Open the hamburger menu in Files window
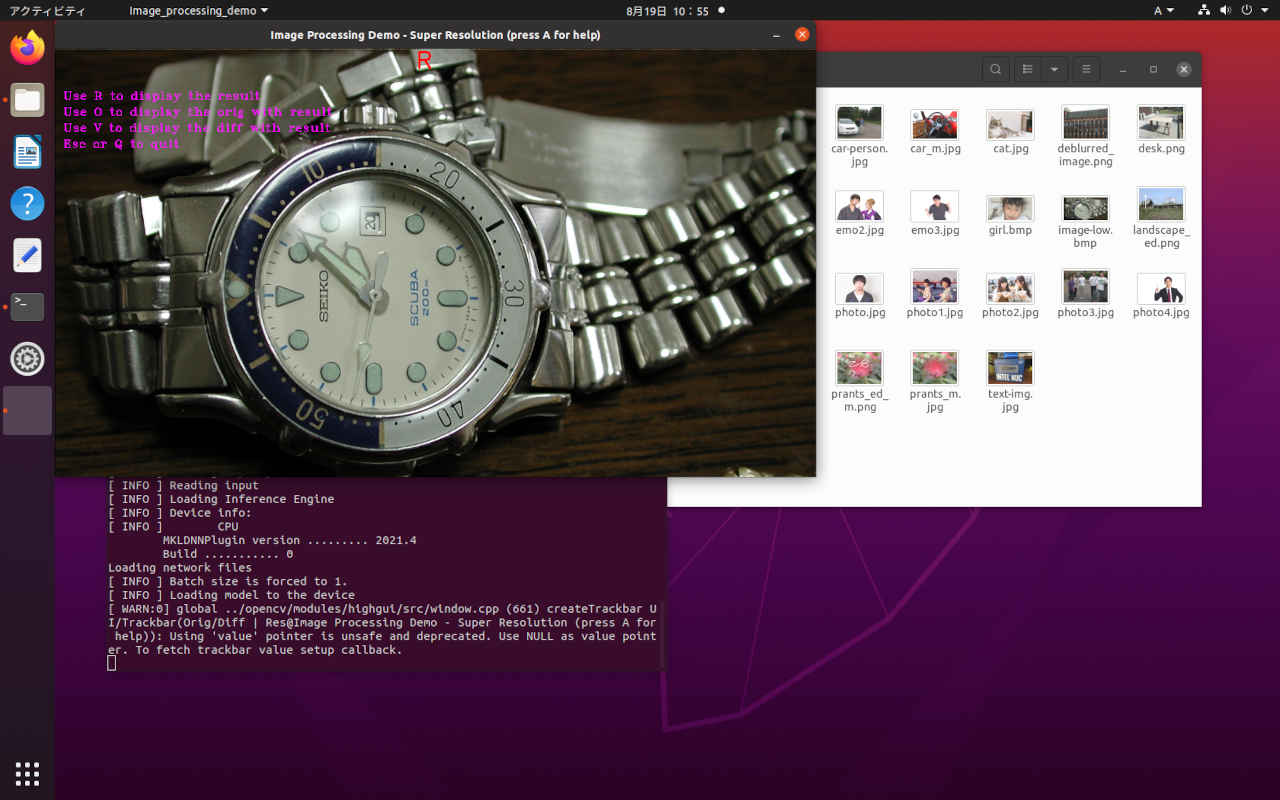1280x800 pixels. tap(1086, 70)
